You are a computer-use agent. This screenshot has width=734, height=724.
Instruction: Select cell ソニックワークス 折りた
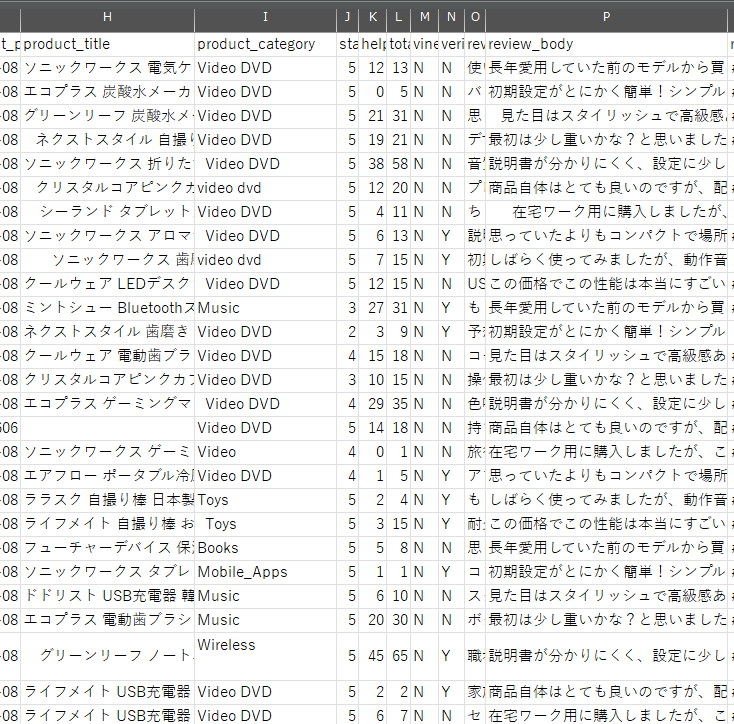(107, 164)
